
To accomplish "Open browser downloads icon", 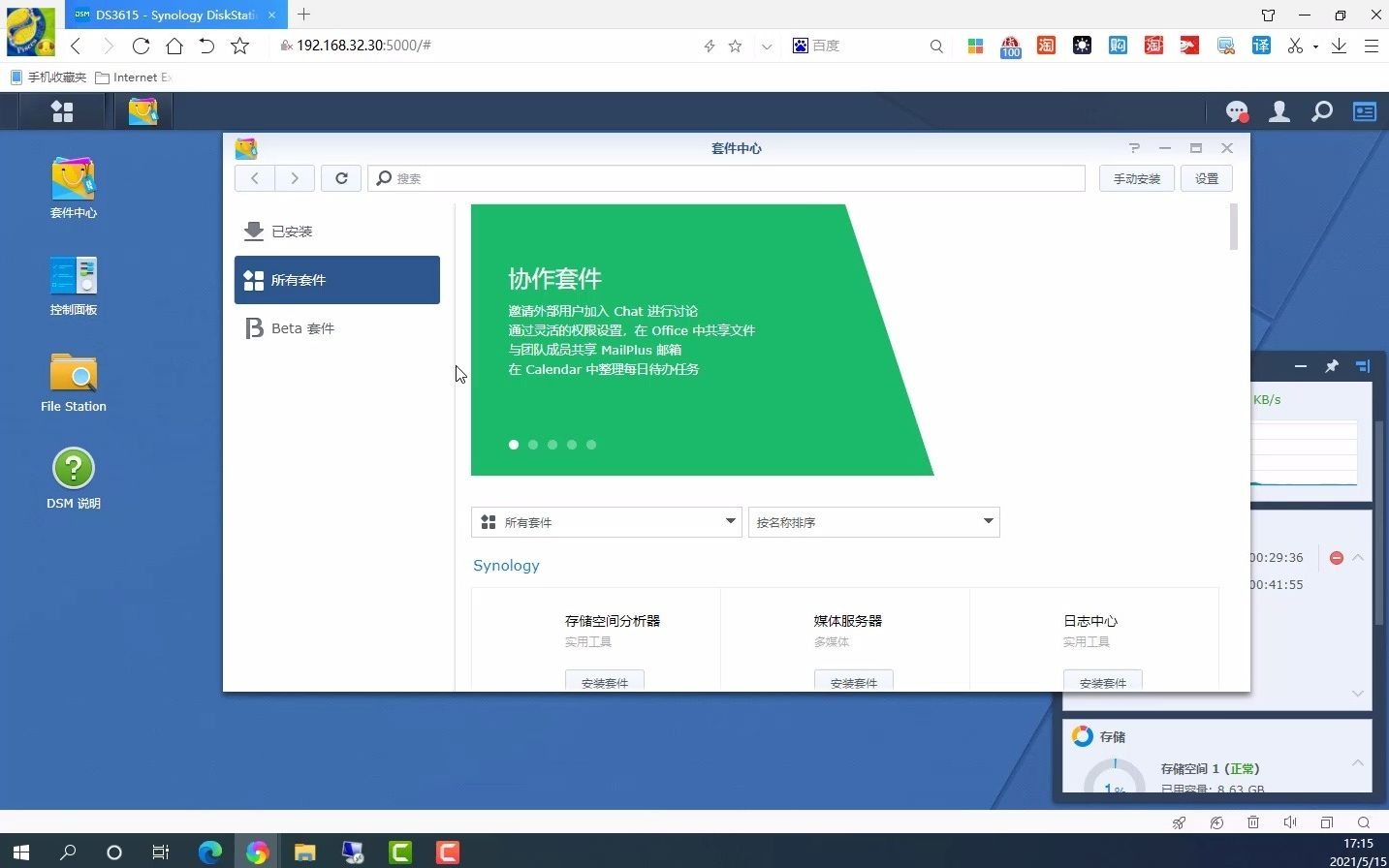I will (1339, 46).
